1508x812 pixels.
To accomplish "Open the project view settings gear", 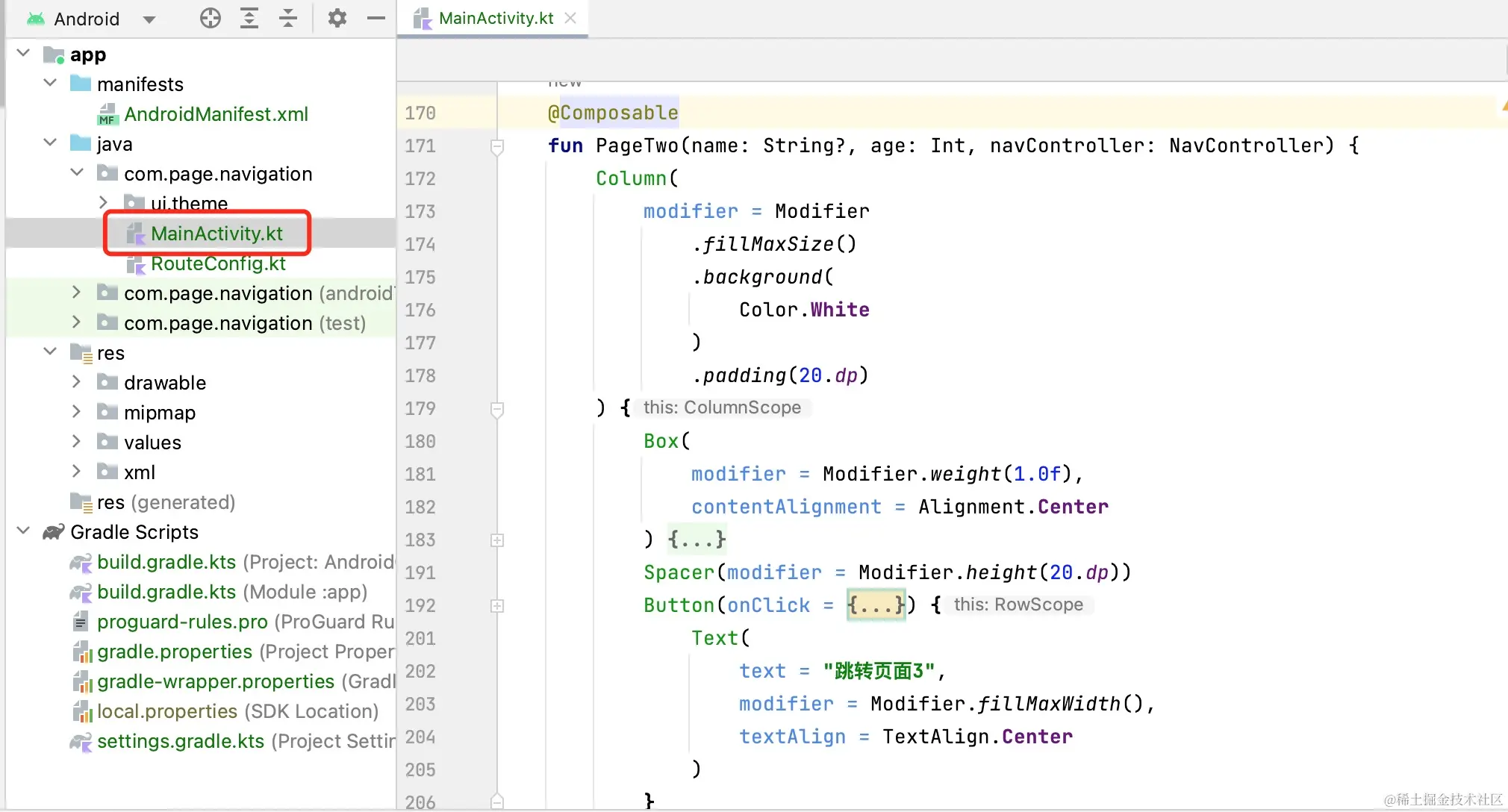I will [337, 18].
